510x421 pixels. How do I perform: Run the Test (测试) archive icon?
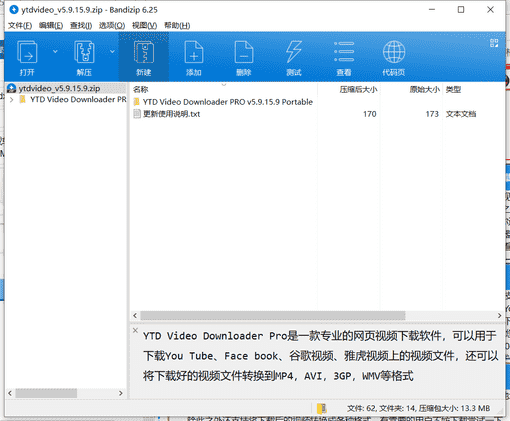(x=294, y=52)
